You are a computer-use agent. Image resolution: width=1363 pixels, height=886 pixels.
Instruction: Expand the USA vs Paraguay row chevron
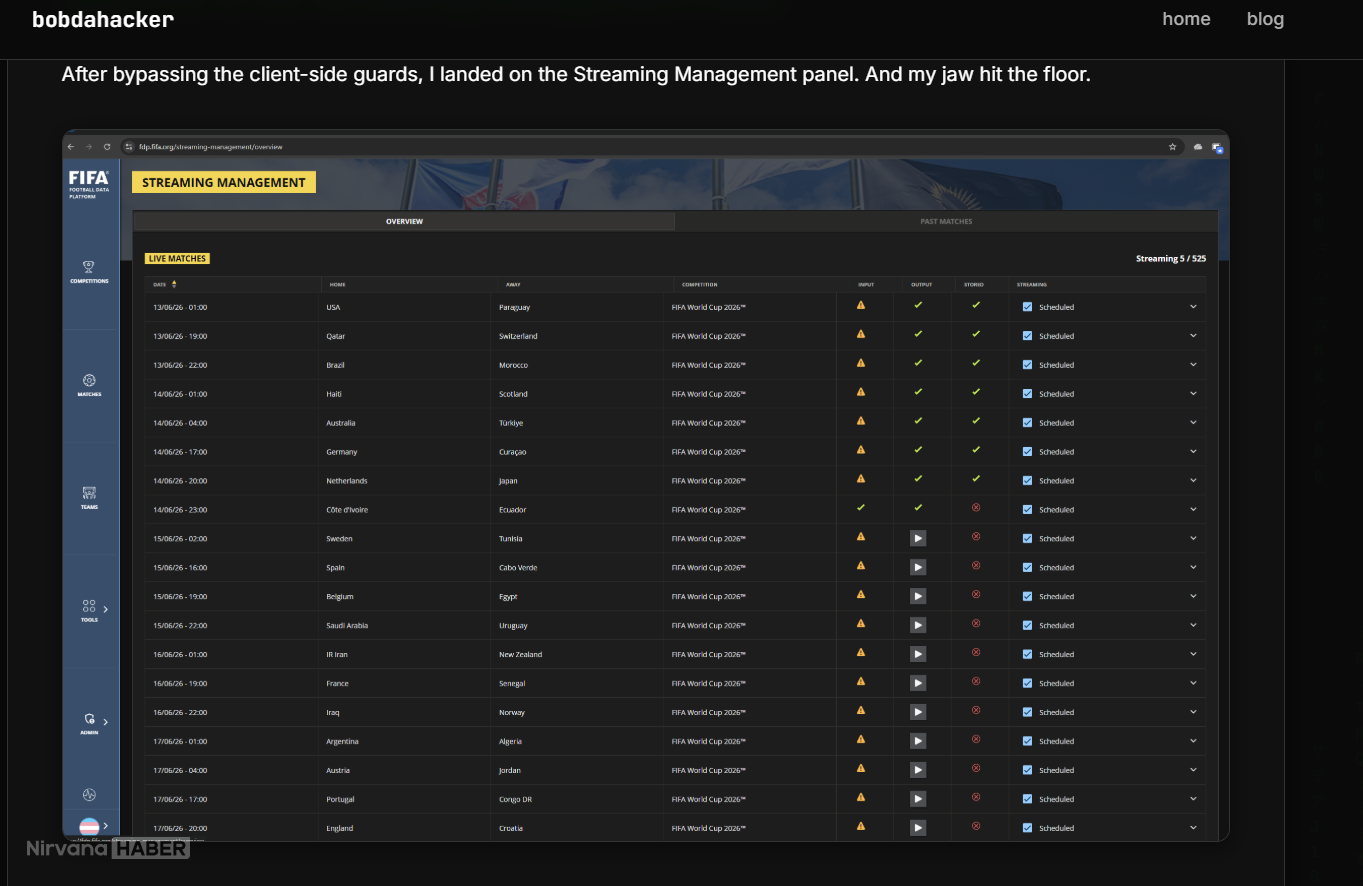click(1193, 307)
